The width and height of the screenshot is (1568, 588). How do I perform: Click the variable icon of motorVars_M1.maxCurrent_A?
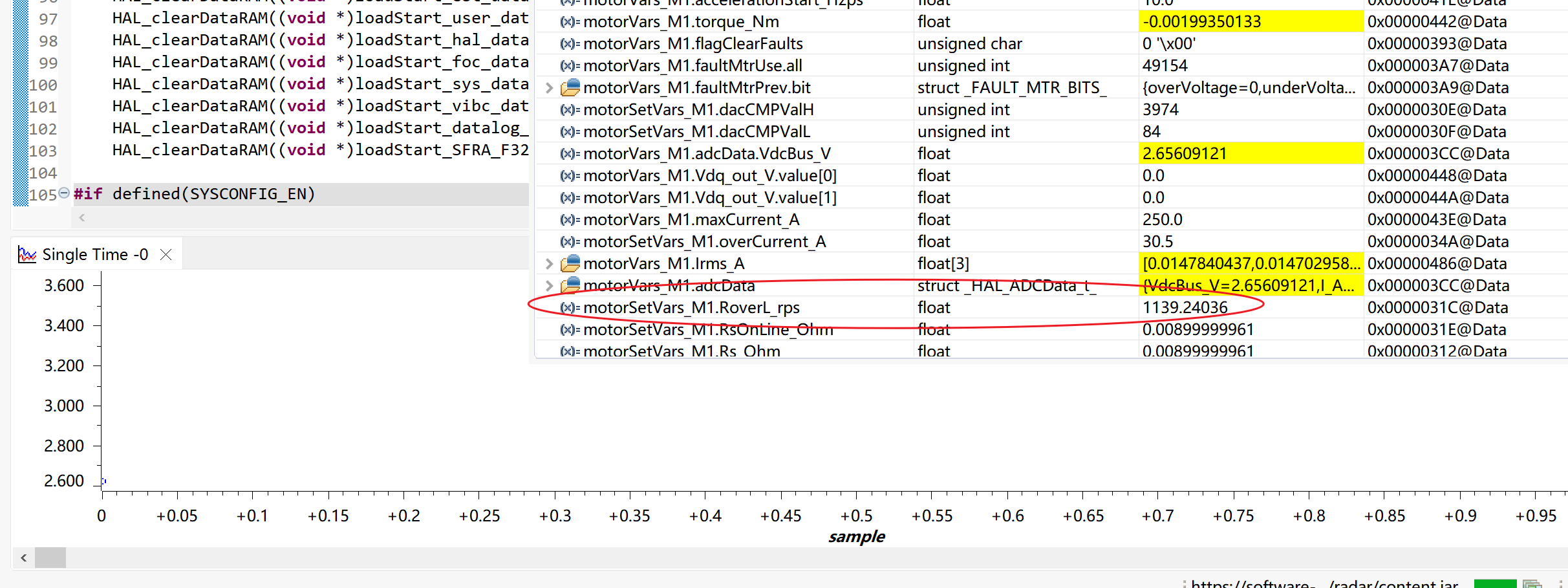tap(570, 220)
